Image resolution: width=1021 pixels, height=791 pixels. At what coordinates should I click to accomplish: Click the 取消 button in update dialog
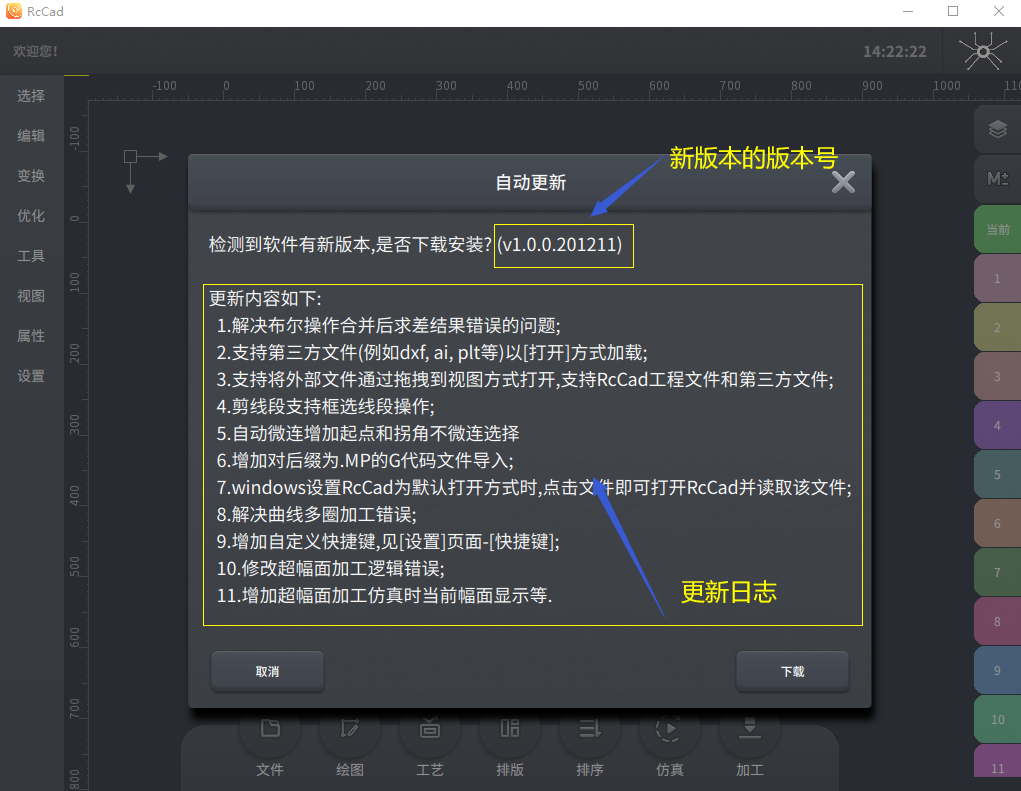pyautogui.click(x=268, y=671)
